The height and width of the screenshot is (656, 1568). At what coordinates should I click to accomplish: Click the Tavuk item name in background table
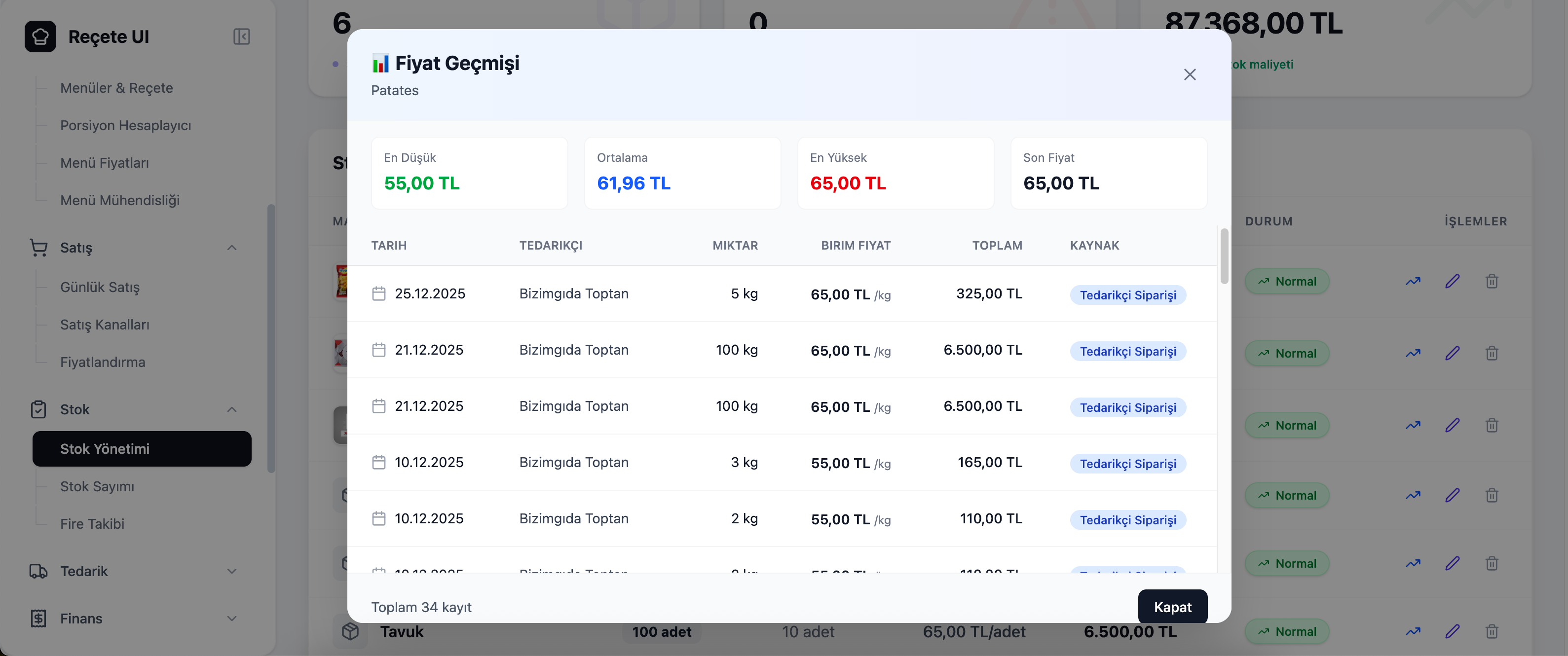click(402, 632)
